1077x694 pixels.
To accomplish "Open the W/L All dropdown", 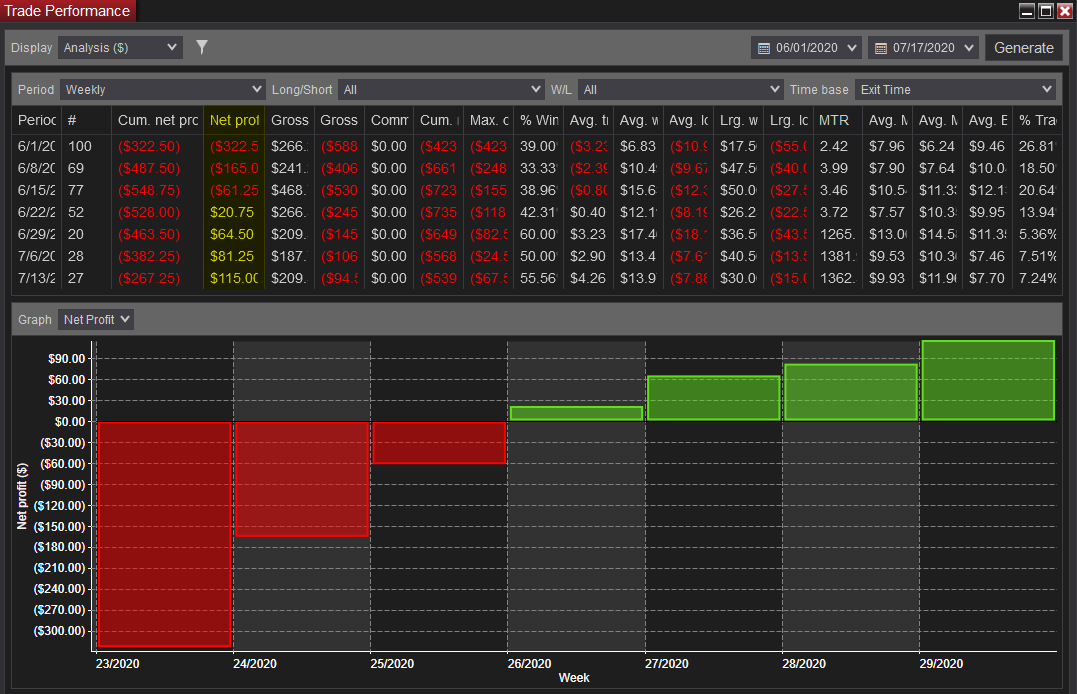I will point(680,89).
